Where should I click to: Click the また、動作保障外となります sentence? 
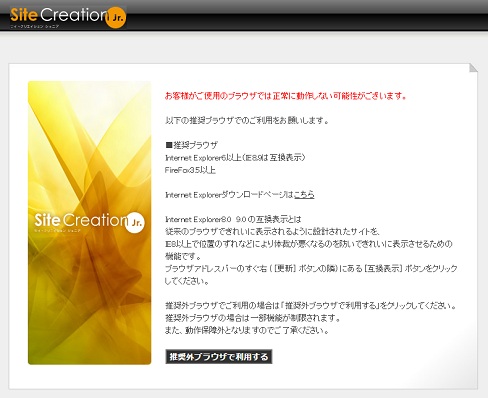coord(247,330)
